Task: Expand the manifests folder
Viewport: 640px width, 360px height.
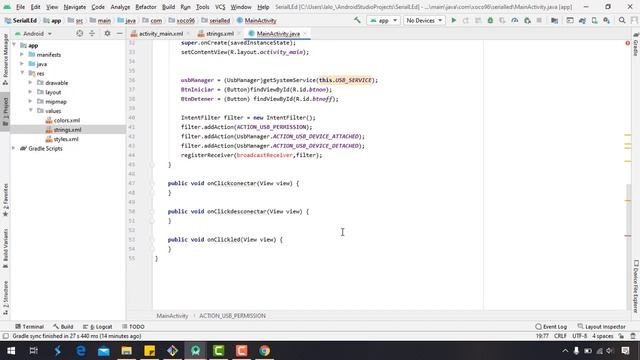Action: tap(22, 54)
